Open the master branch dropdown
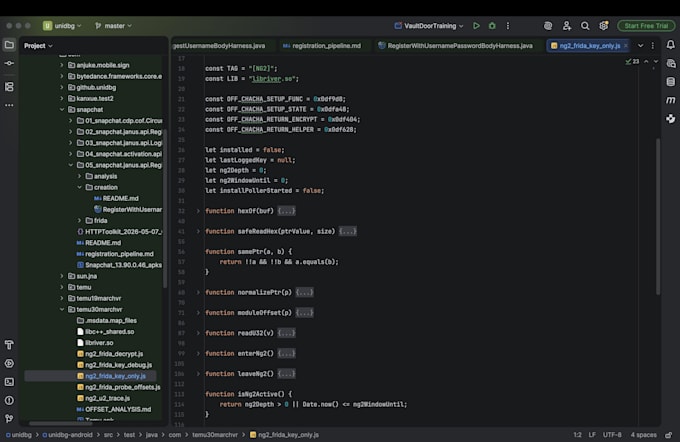The height and width of the screenshot is (442, 680). point(113,26)
